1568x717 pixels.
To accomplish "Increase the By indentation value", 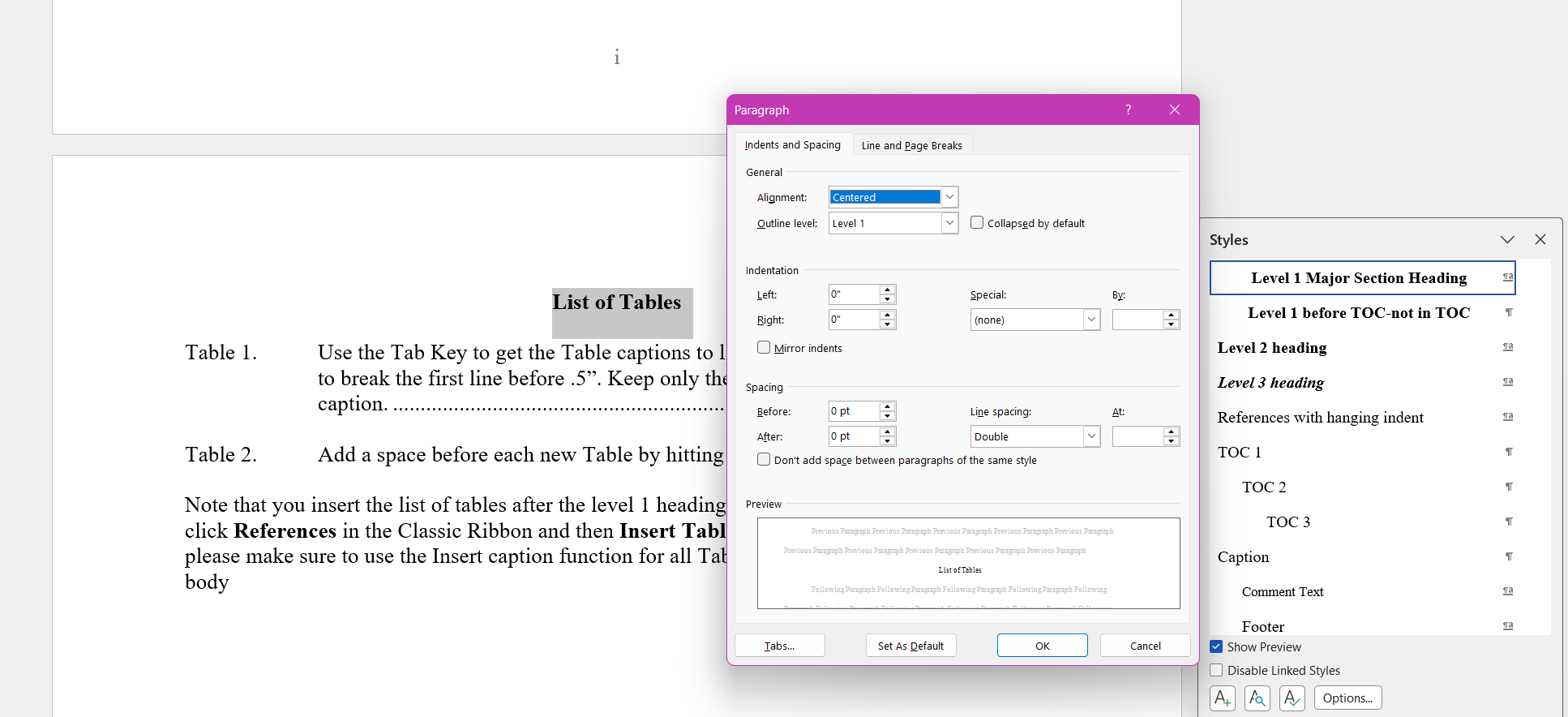I will [x=1171, y=315].
